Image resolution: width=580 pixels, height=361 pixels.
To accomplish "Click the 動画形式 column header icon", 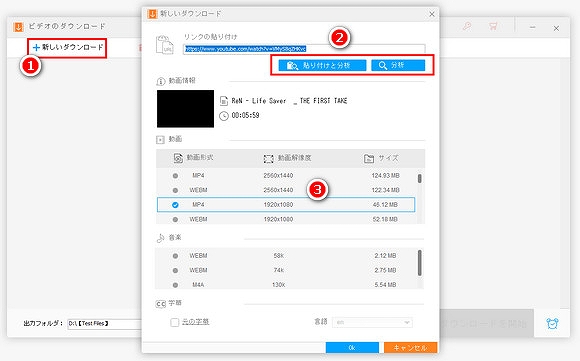I will pos(178,158).
